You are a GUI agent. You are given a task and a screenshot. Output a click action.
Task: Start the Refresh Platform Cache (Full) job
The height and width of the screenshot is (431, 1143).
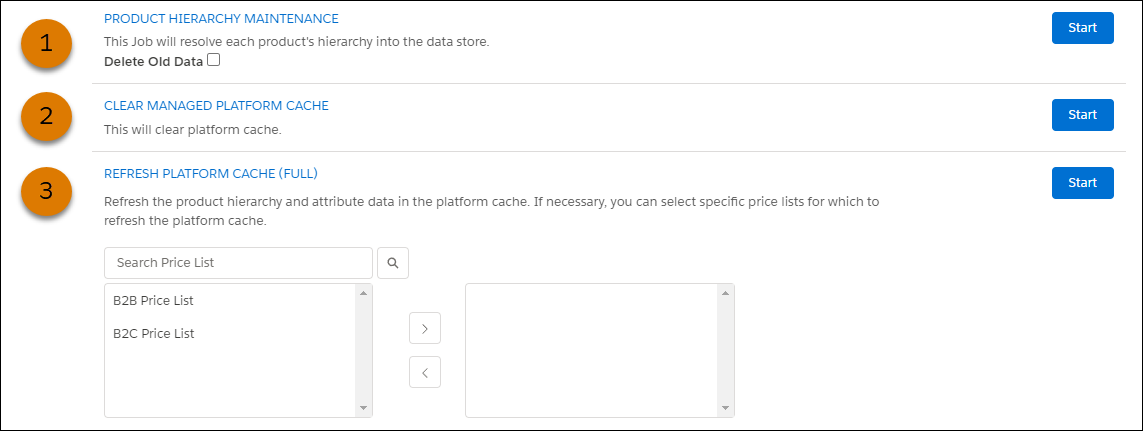[x=1082, y=182]
